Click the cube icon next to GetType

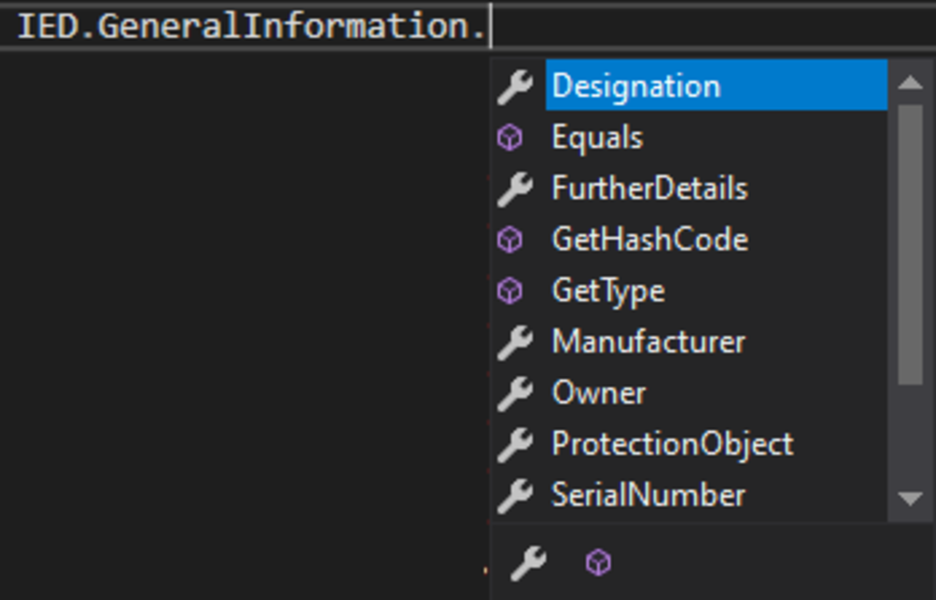510,291
